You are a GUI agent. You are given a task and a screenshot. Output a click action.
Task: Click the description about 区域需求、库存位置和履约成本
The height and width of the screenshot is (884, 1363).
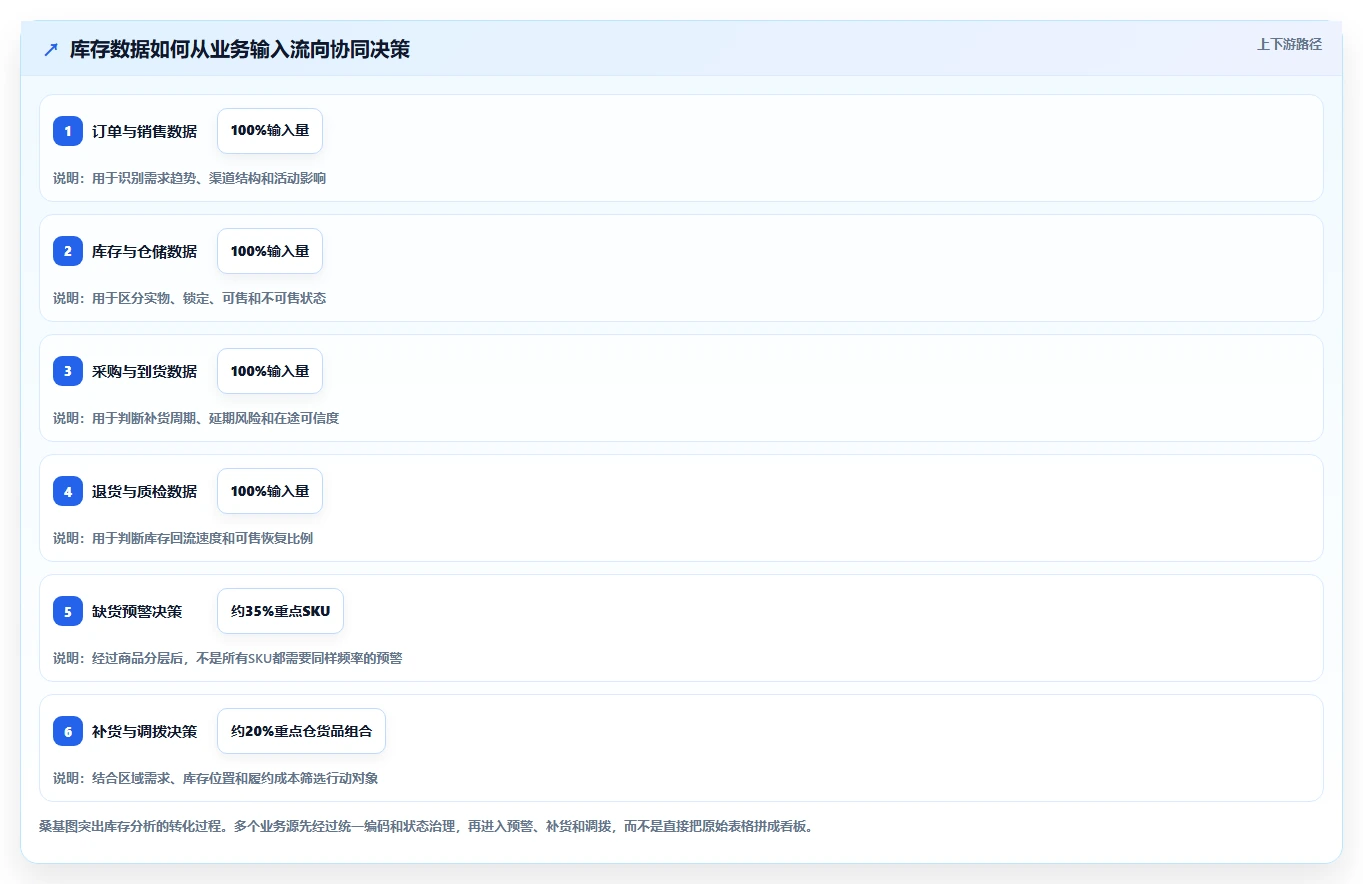(215, 778)
